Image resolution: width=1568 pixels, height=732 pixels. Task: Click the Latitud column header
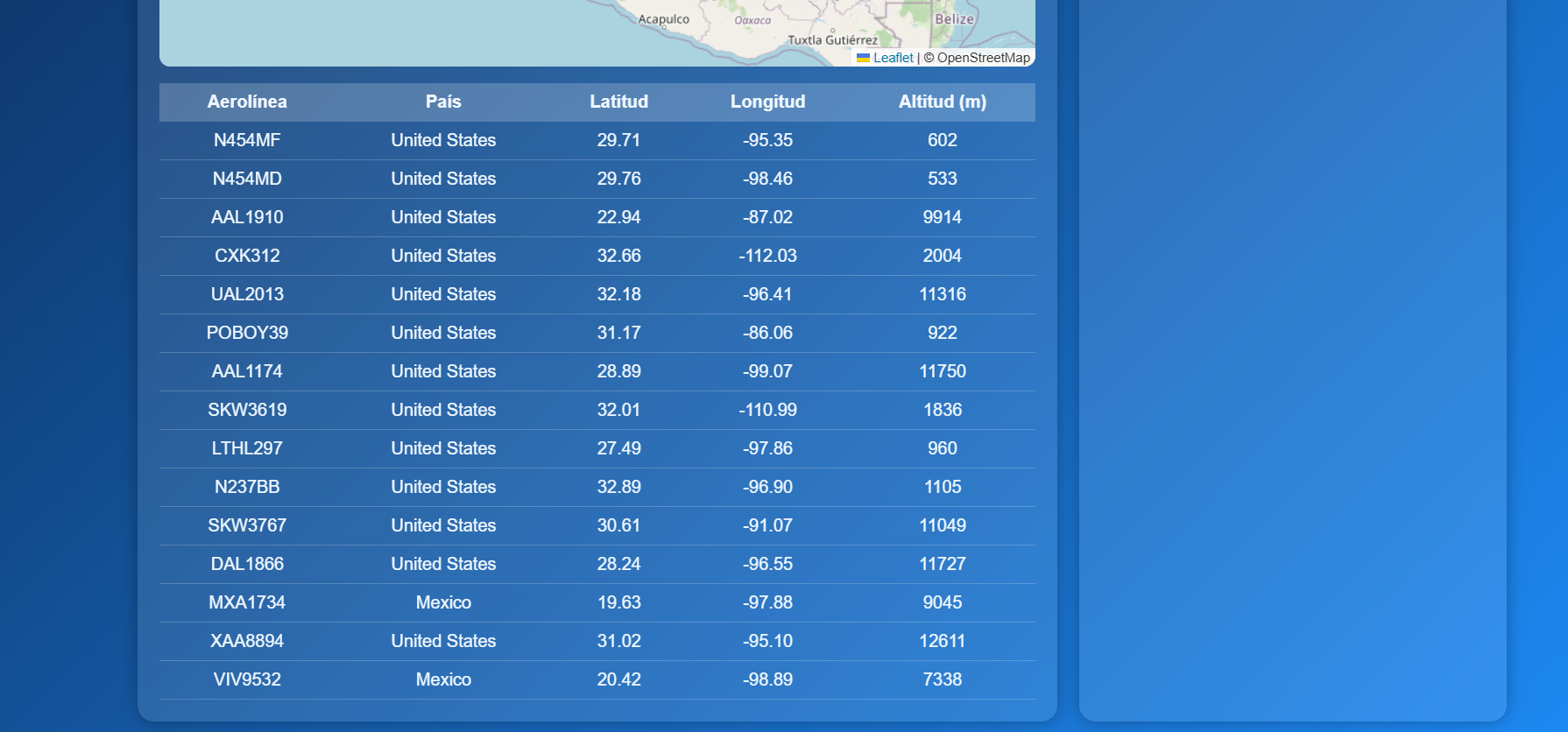pos(619,102)
